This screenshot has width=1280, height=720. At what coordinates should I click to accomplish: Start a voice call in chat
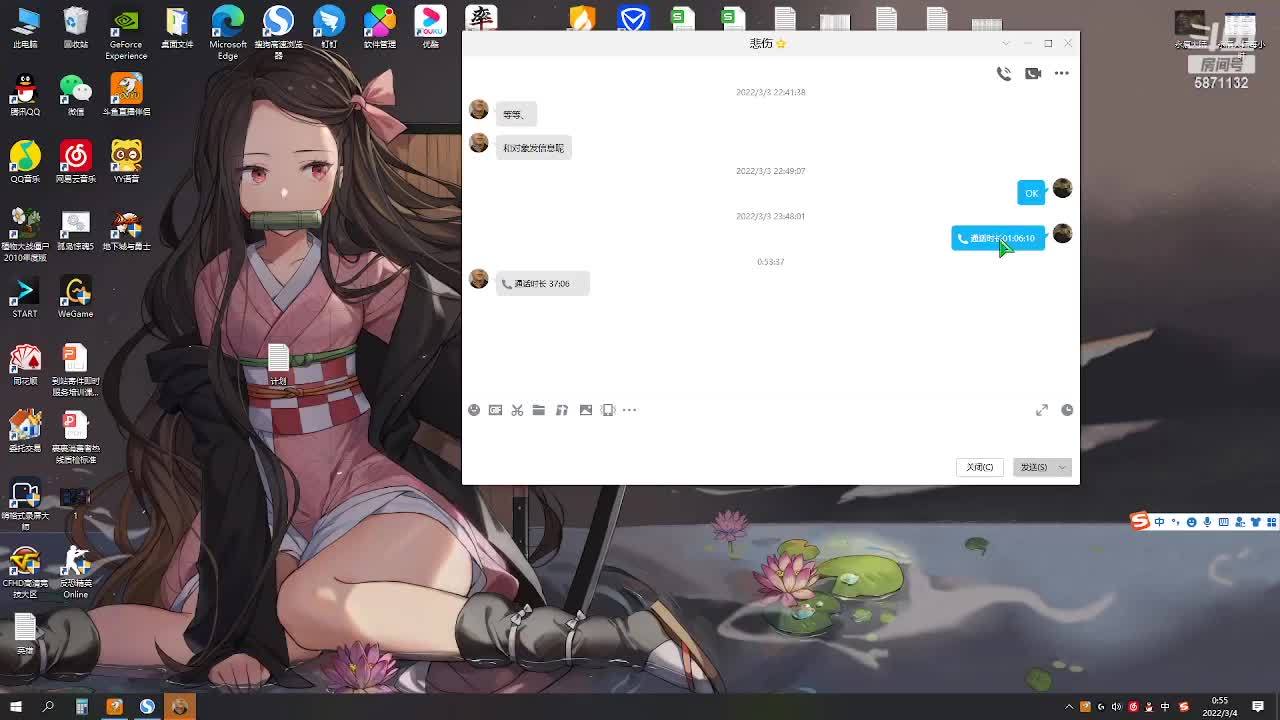coord(1003,73)
